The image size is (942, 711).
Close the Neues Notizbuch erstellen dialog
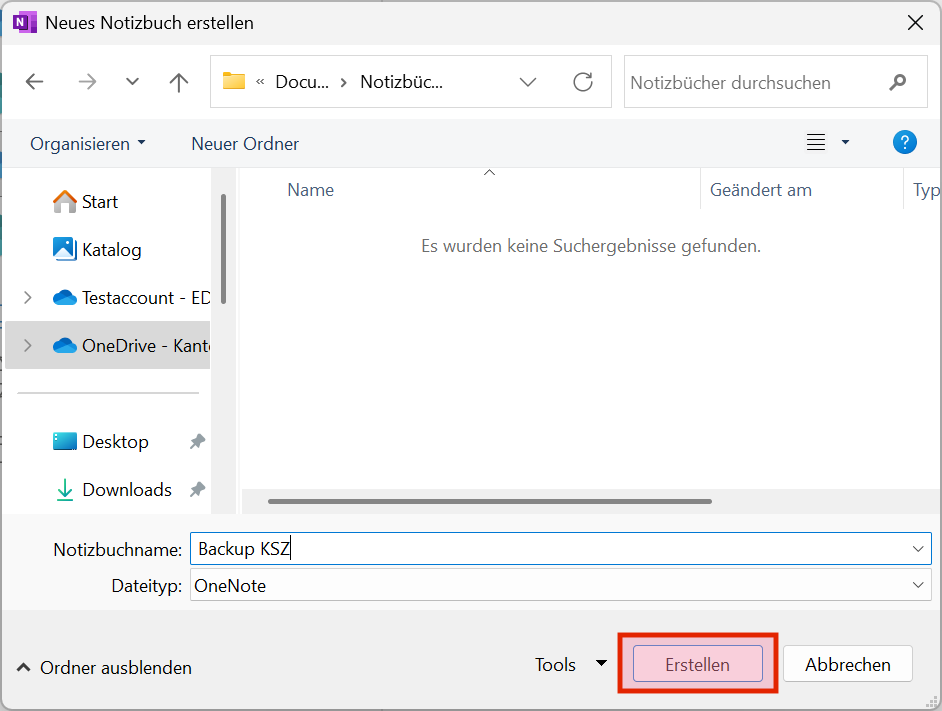(x=915, y=23)
